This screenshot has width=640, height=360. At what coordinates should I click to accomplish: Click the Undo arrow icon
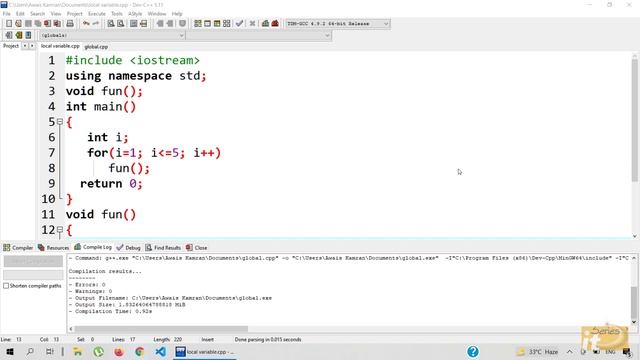(86, 24)
